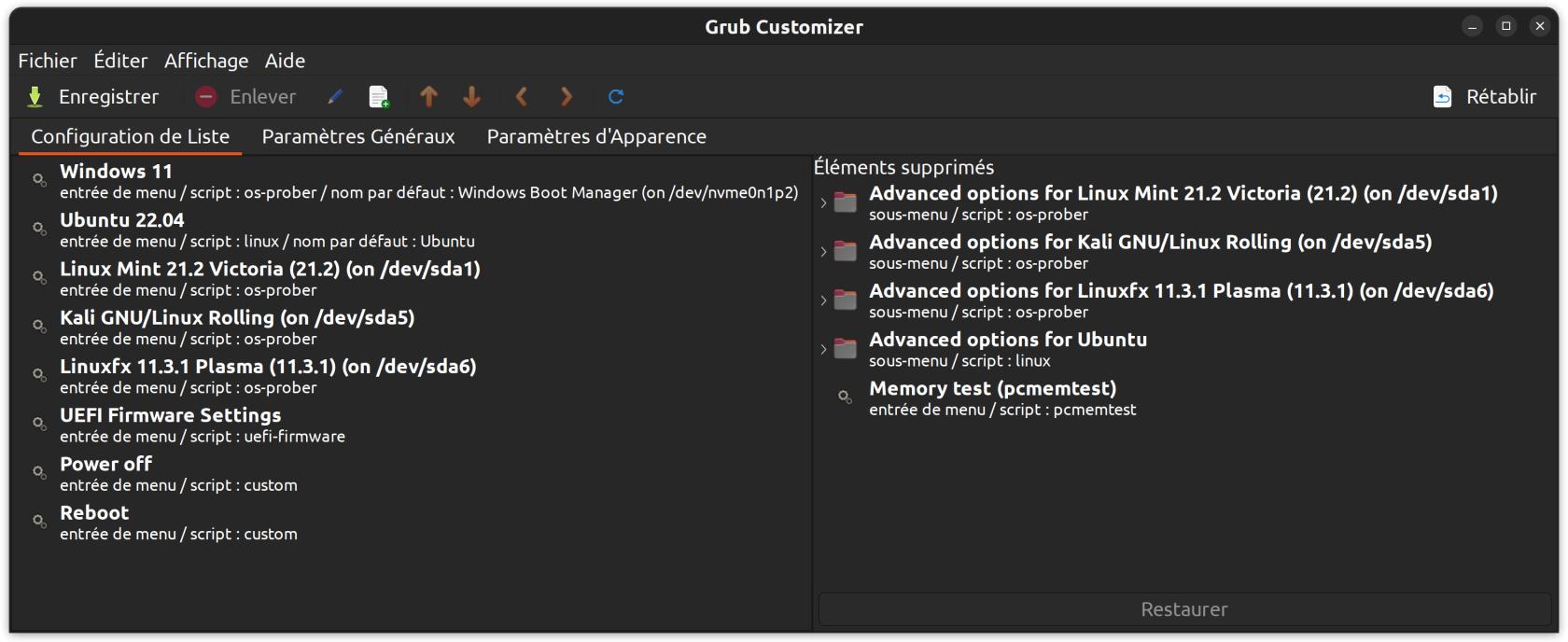The width and height of the screenshot is (1568, 642).
Task: Expand Advanced options for Linux Mint 21.2 submenu
Action: pos(823,202)
